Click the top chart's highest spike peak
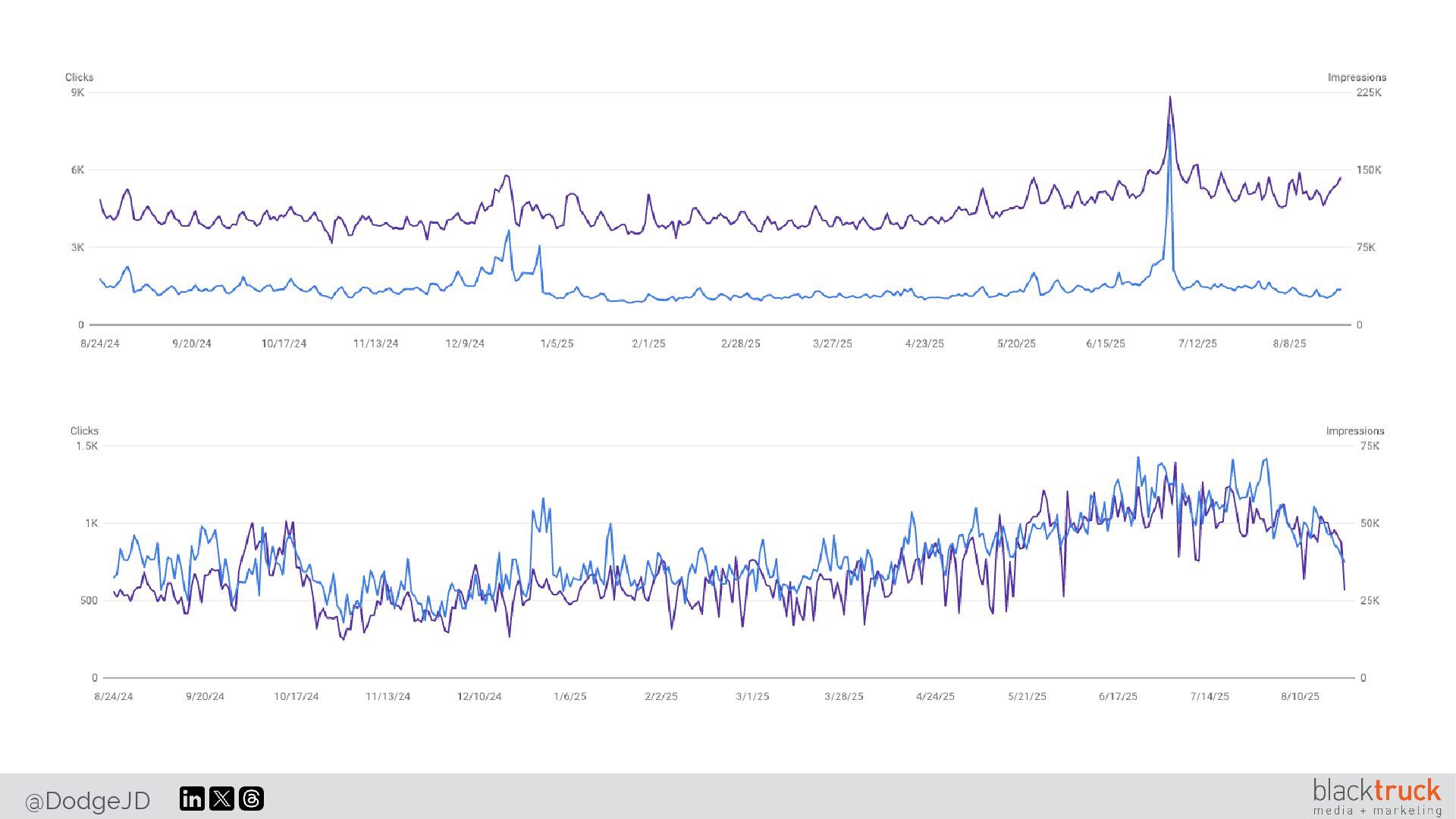 1170,98
